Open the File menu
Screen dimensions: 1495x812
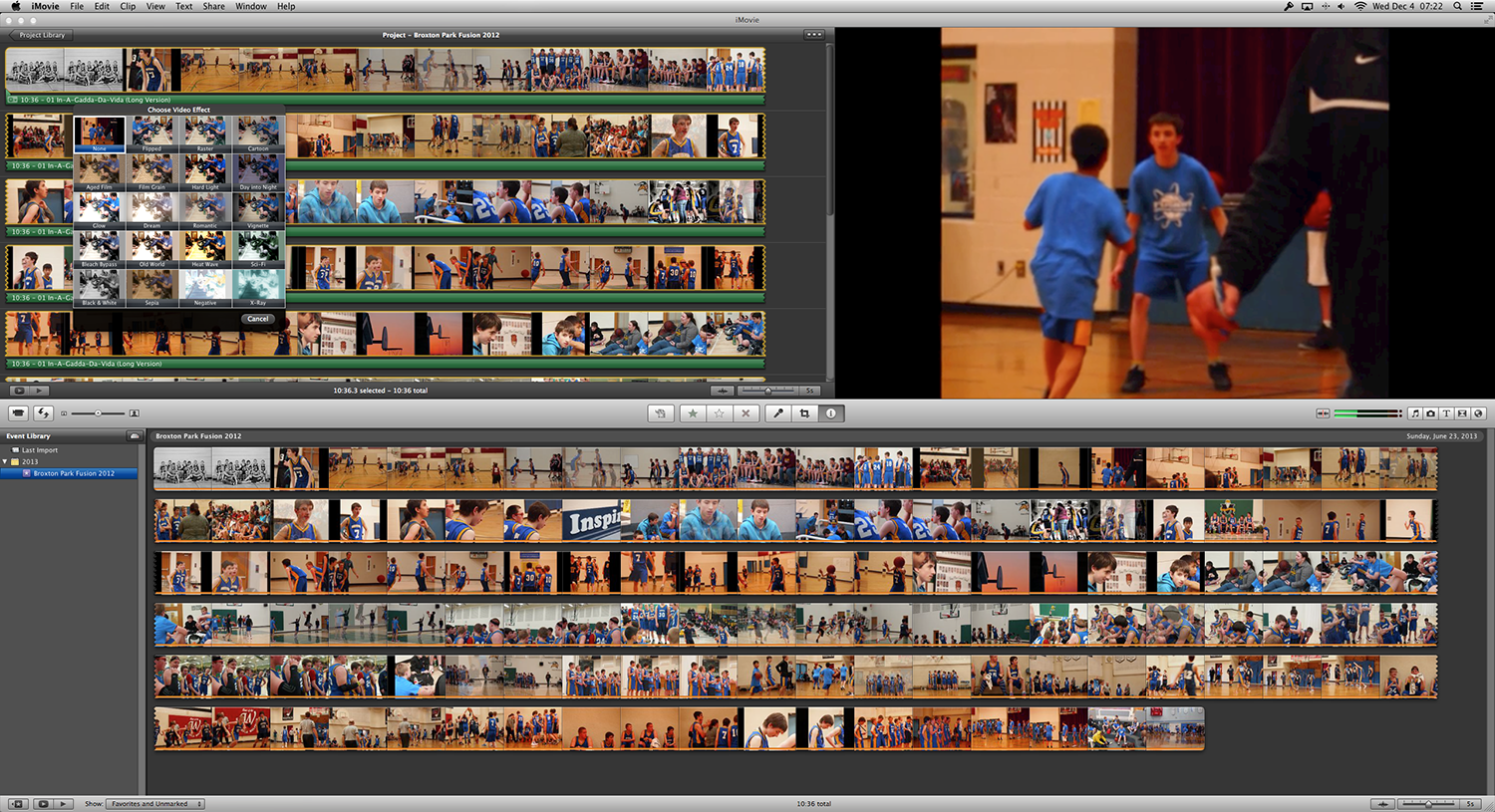pos(77,6)
